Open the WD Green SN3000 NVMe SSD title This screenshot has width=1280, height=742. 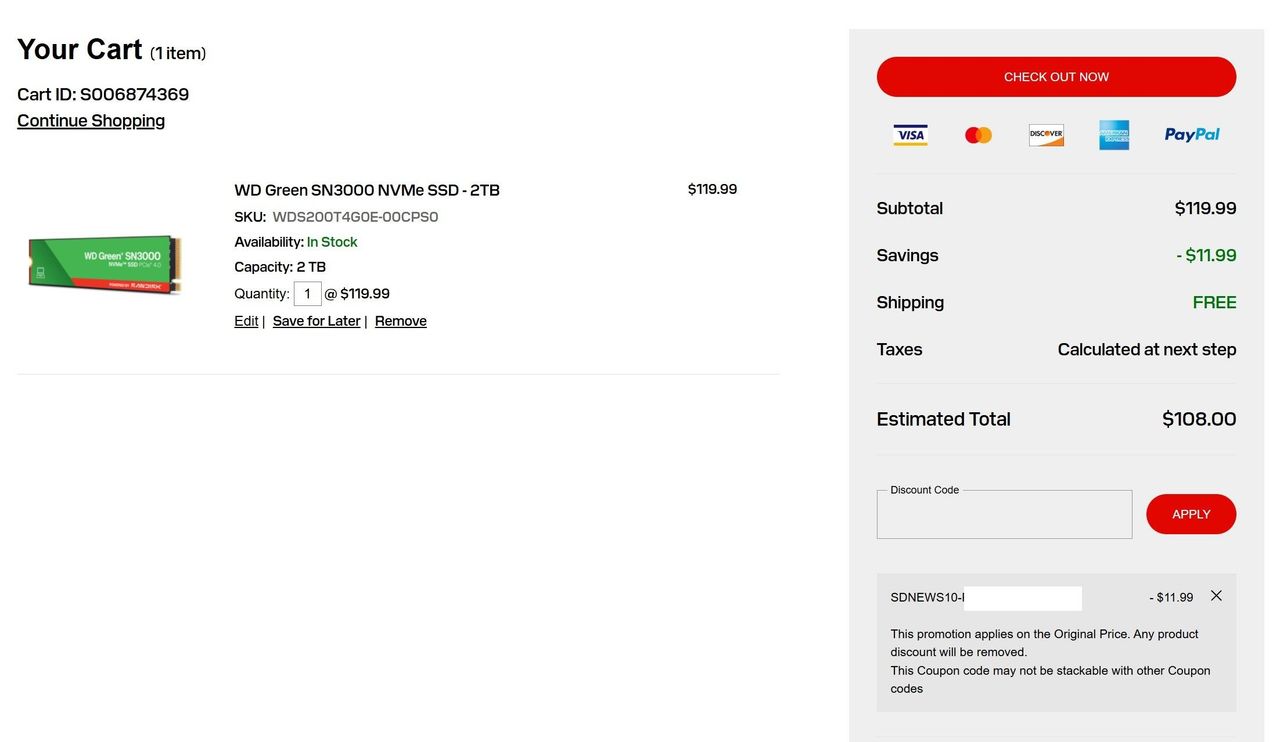367,190
